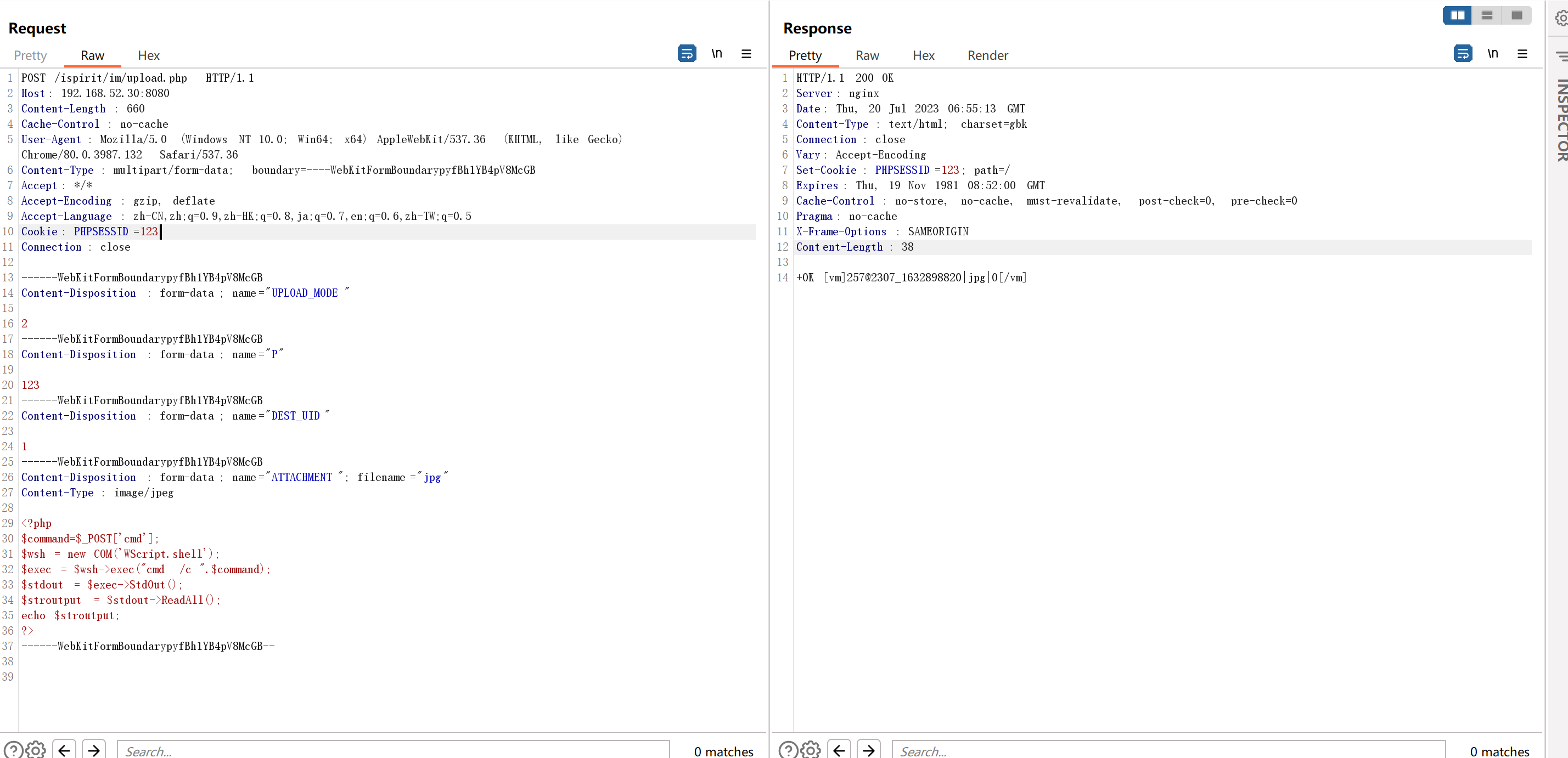Open Inspector settings gear at top right
The width and height of the screenshot is (1568, 758).
[1561, 18]
